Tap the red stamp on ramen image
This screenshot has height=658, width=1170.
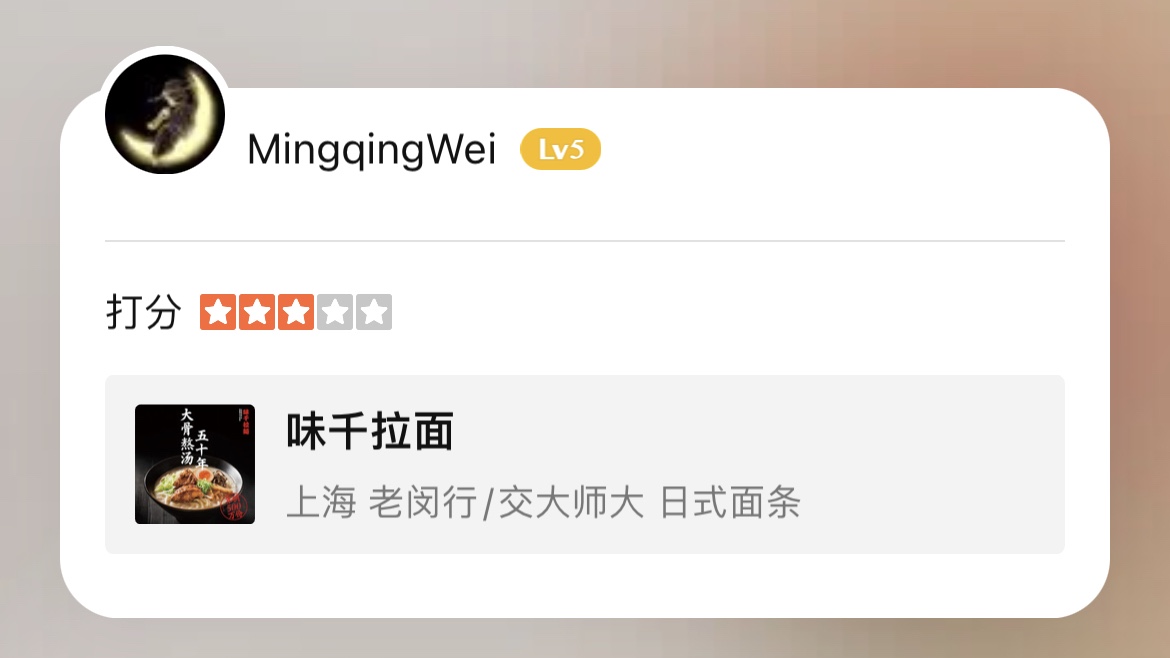(236, 506)
